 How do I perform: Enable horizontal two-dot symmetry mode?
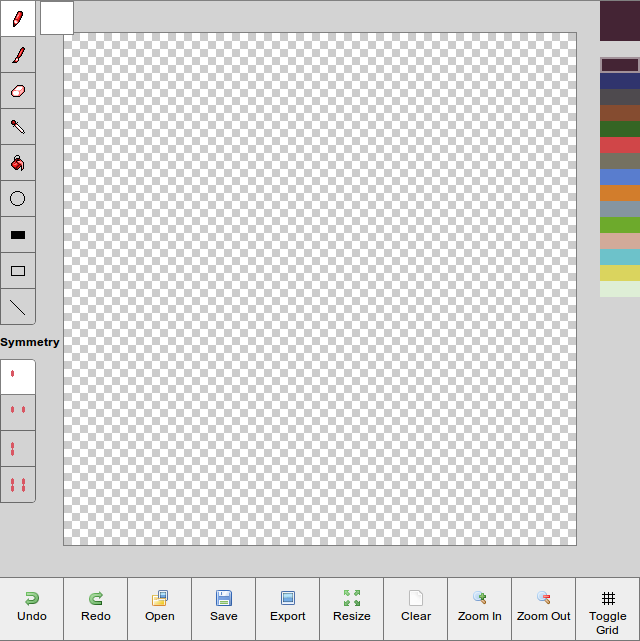pos(18,412)
